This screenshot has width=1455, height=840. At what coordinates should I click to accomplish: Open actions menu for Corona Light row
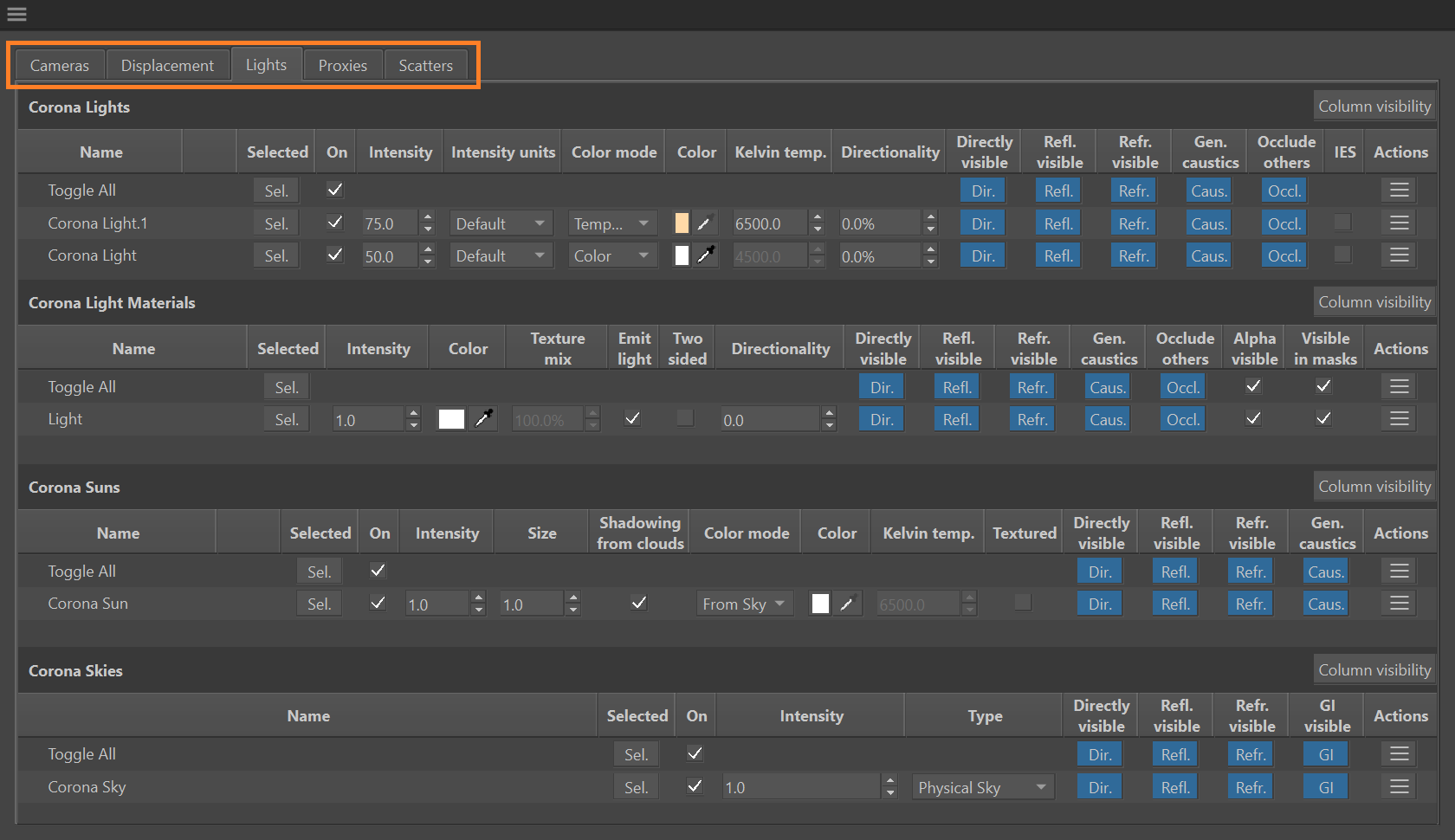pos(1400,255)
